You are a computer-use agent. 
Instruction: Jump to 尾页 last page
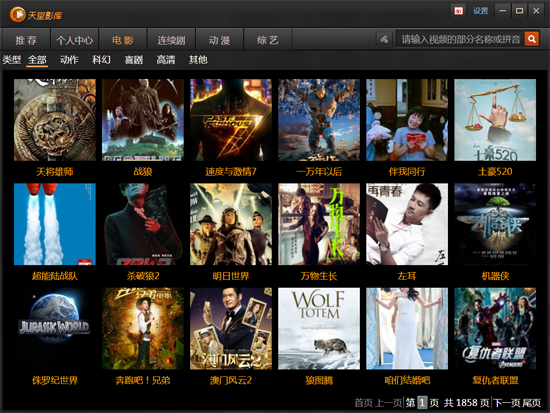coord(532,402)
